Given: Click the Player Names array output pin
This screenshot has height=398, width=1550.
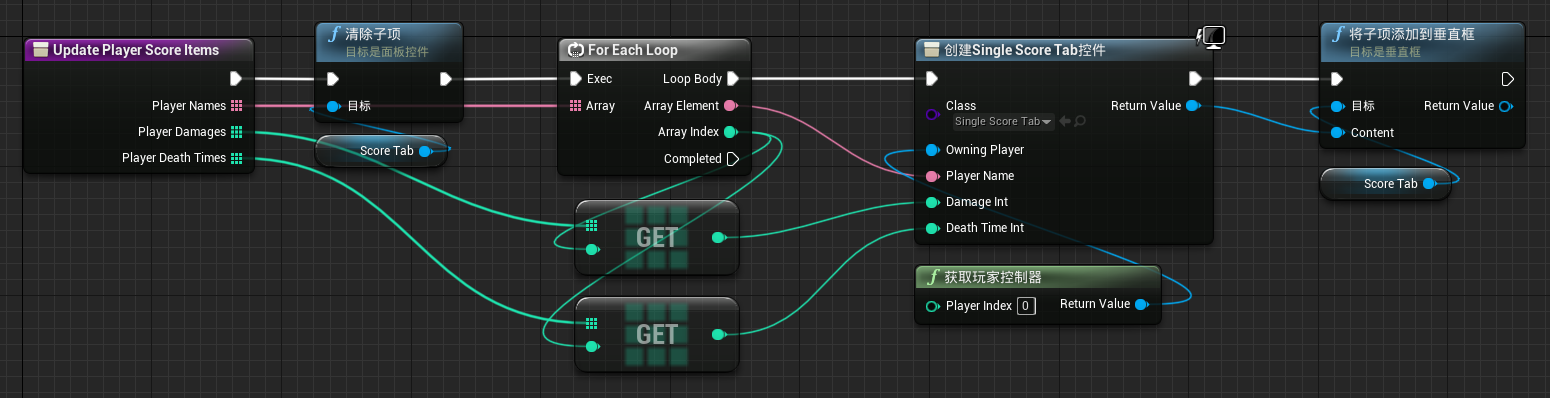Looking at the screenshot, I should coord(236,105).
